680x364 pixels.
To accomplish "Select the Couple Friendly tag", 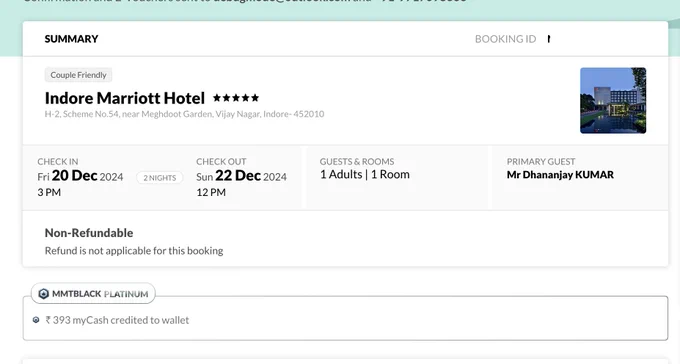I will pos(78,75).
